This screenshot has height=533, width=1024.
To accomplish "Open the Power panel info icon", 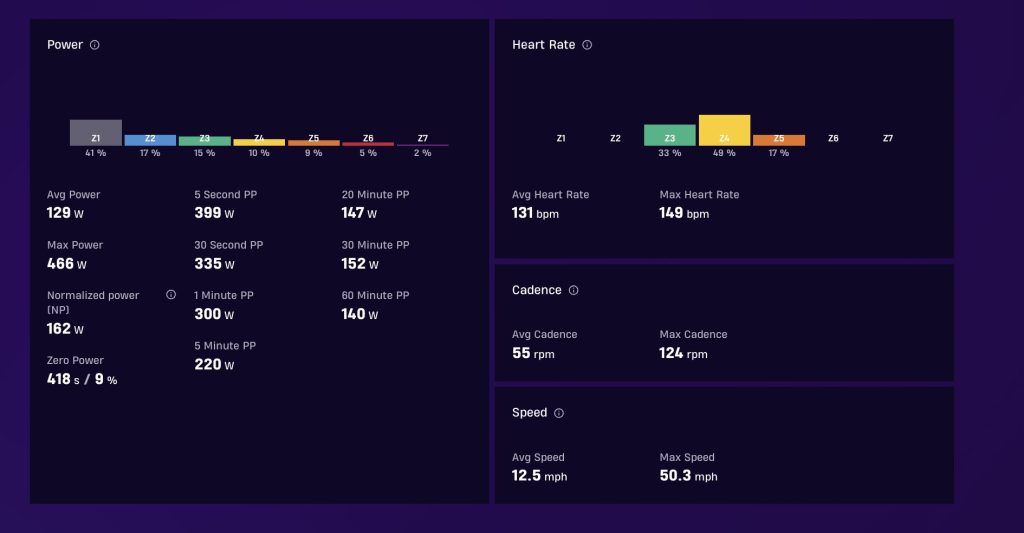I will click(95, 45).
